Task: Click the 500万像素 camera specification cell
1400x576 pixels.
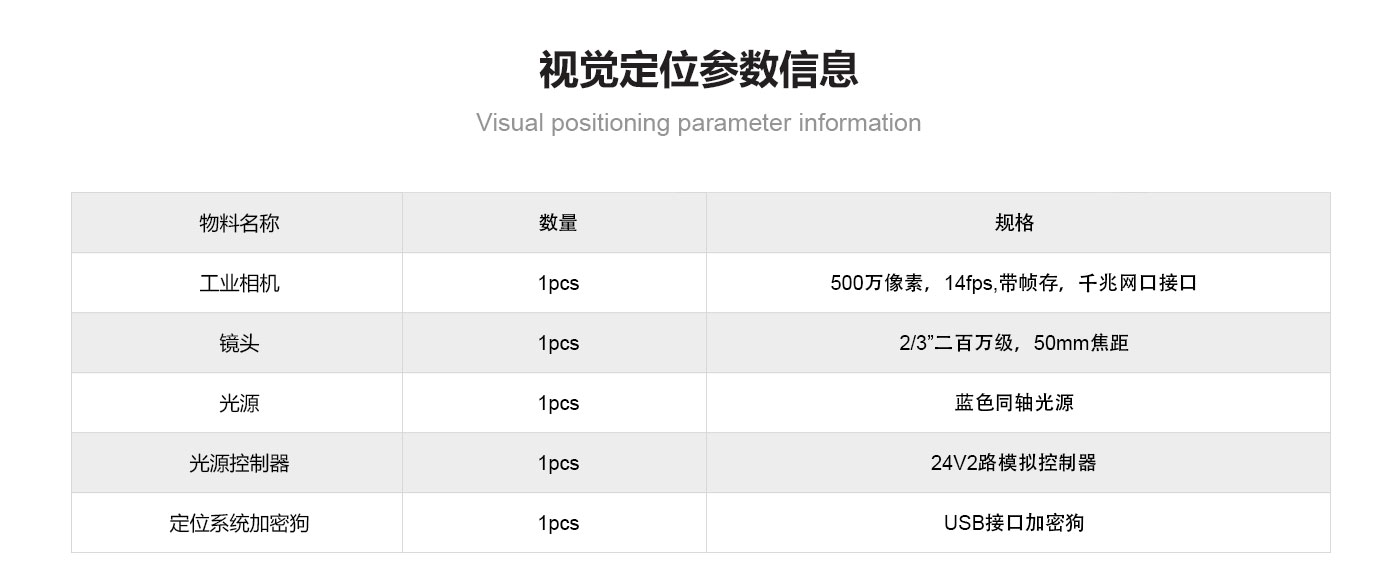Action: pos(1014,283)
